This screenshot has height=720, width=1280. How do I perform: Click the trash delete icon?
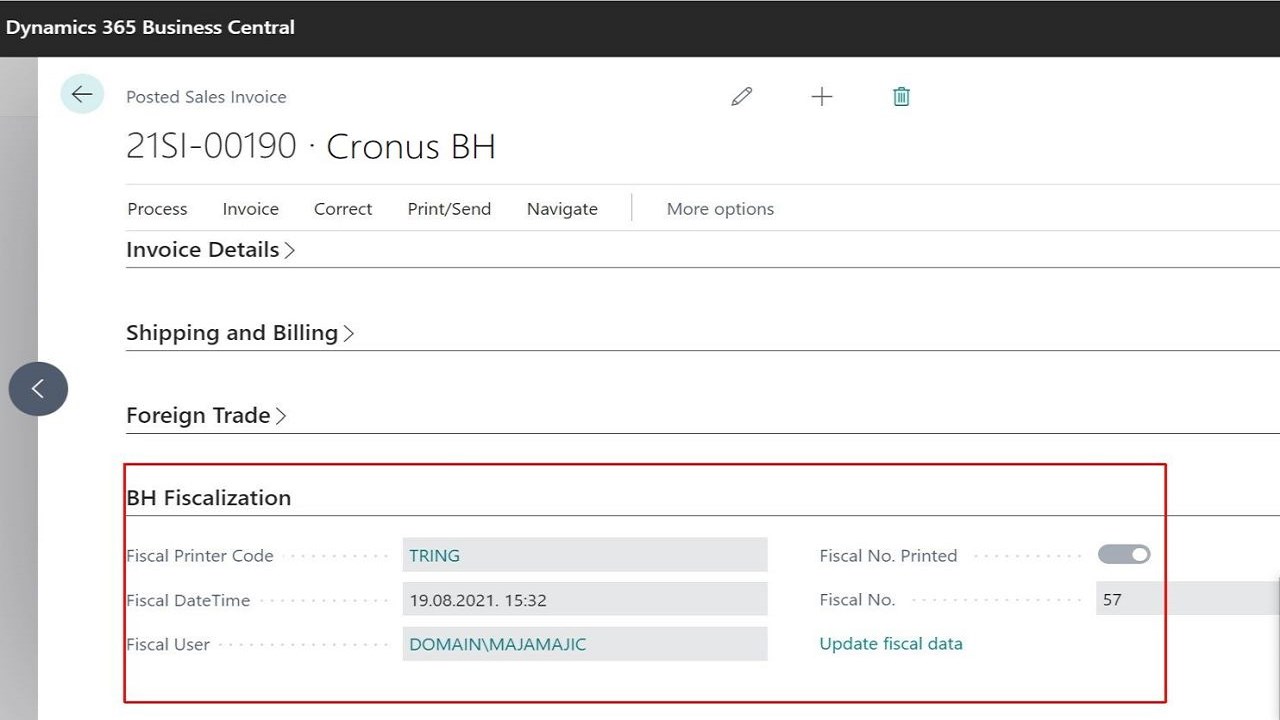[x=901, y=96]
